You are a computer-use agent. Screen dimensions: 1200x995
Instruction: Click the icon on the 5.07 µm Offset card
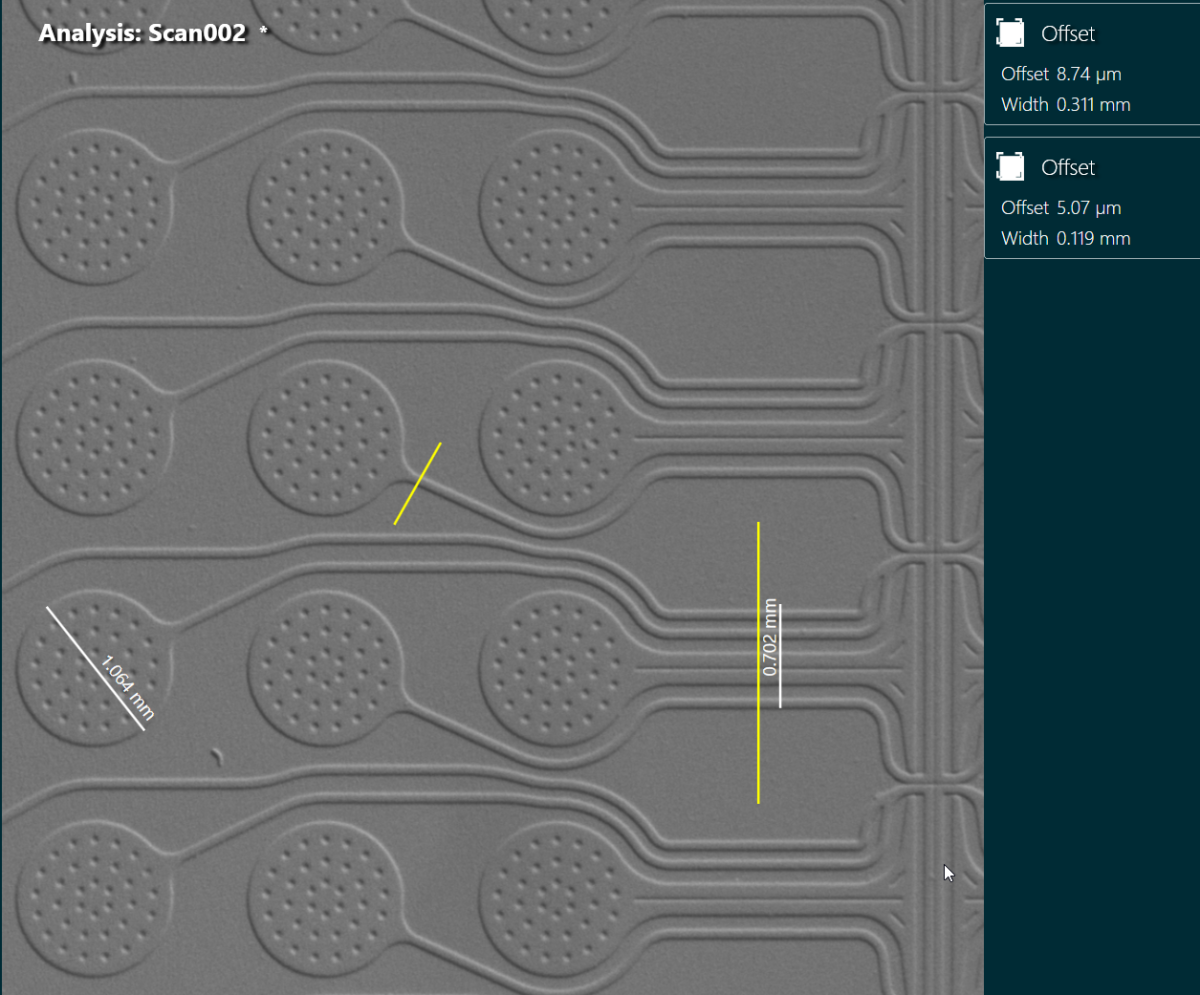point(1011,167)
